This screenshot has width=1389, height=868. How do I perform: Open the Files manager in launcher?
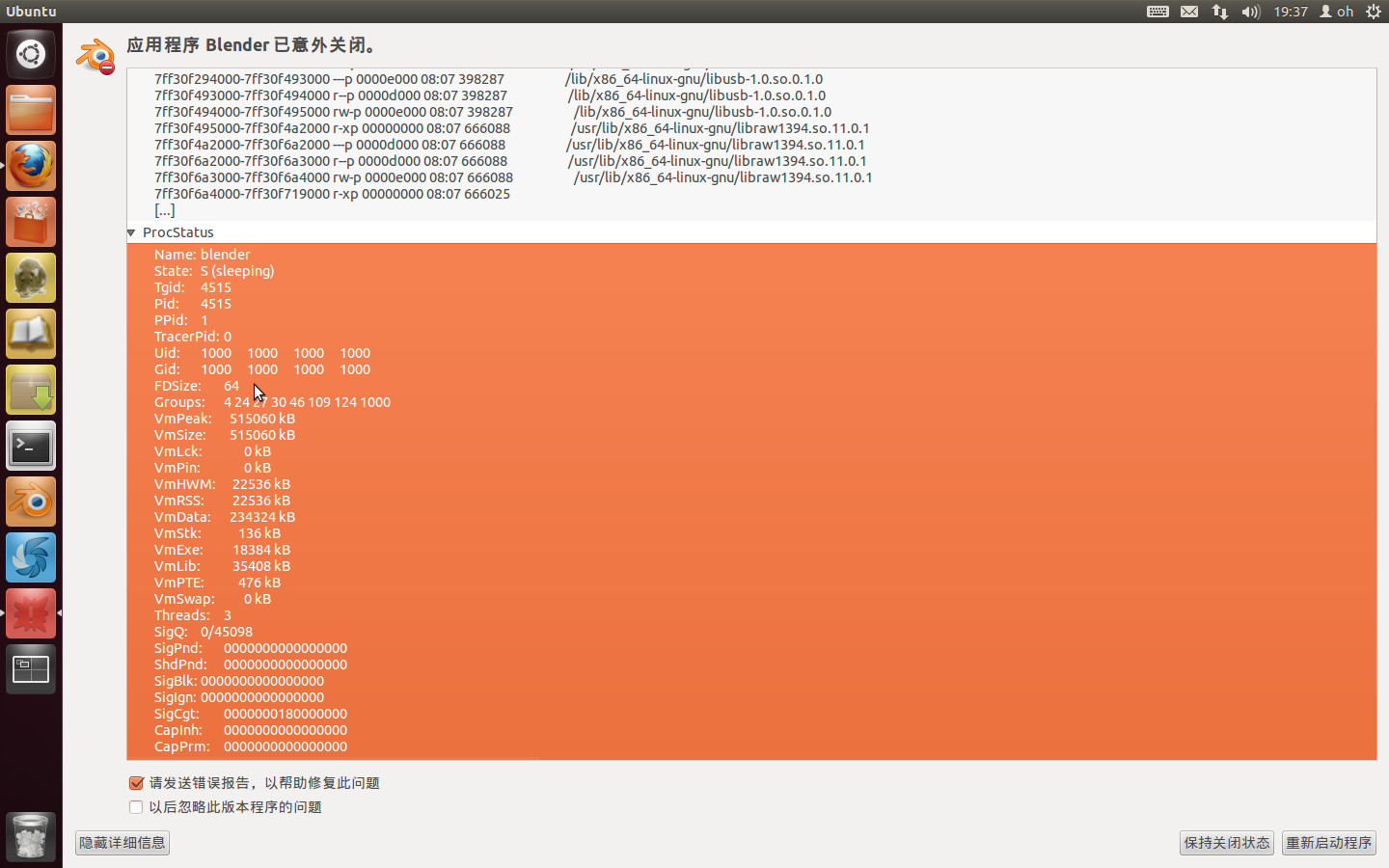(x=31, y=110)
